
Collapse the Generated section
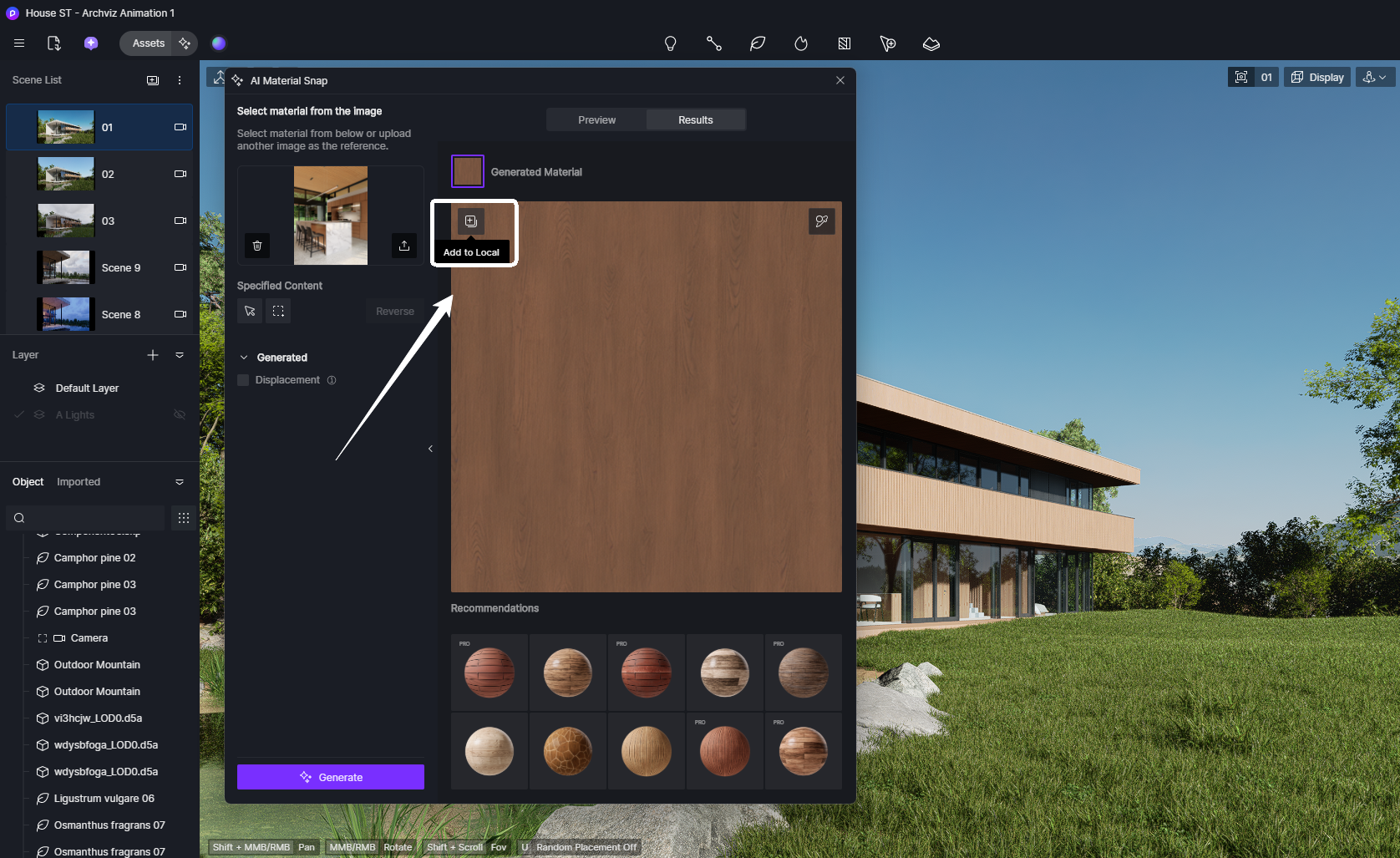pos(244,358)
